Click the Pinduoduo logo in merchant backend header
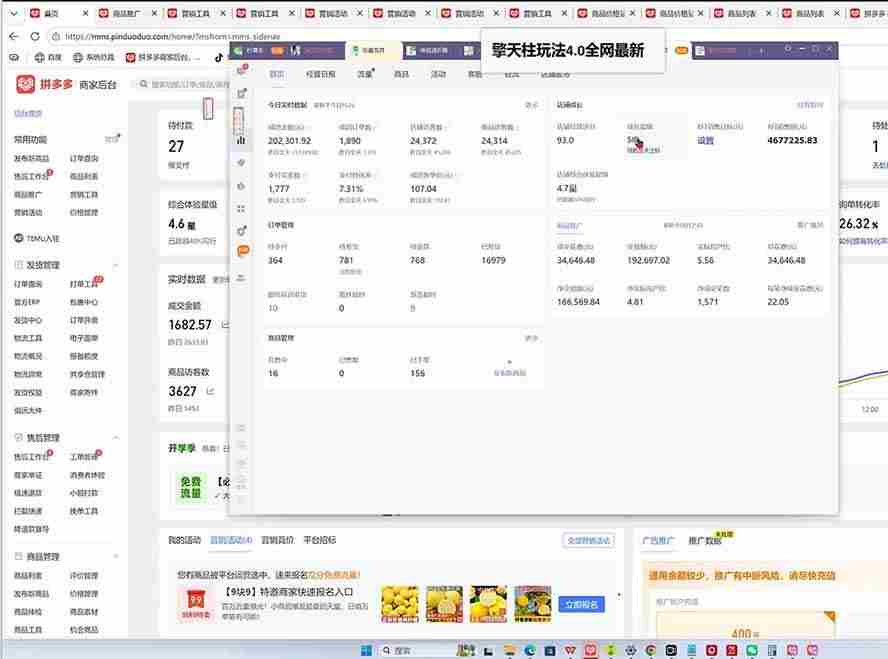 click(25, 84)
